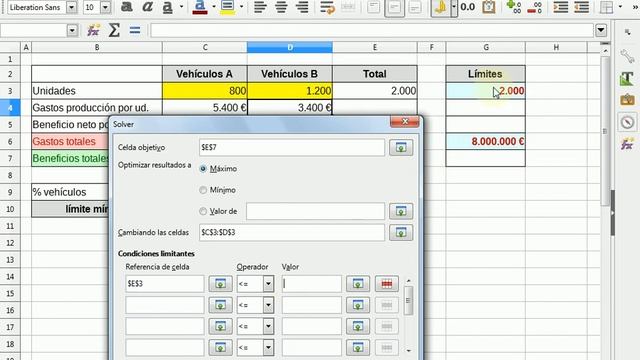Open operator dropdown in the $E$3 condition row

pyautogui.click(x=268, y=284)
